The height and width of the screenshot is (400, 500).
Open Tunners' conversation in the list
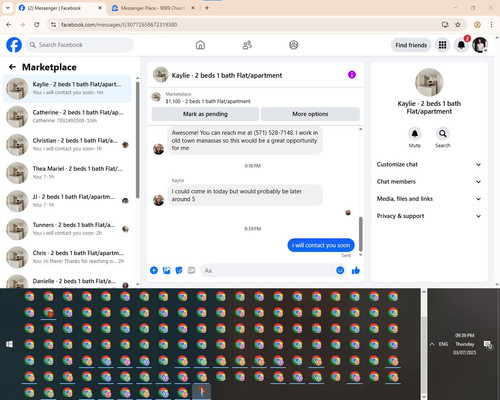pos(67,229)
